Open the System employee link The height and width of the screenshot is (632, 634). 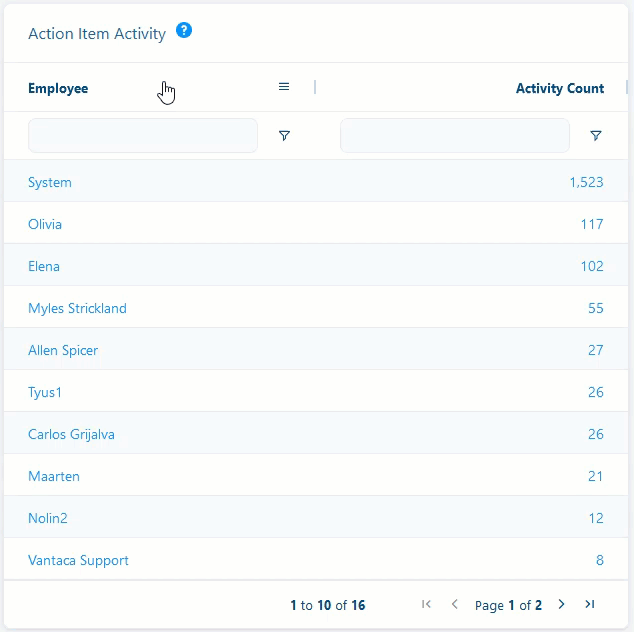[x=50, y=182]
